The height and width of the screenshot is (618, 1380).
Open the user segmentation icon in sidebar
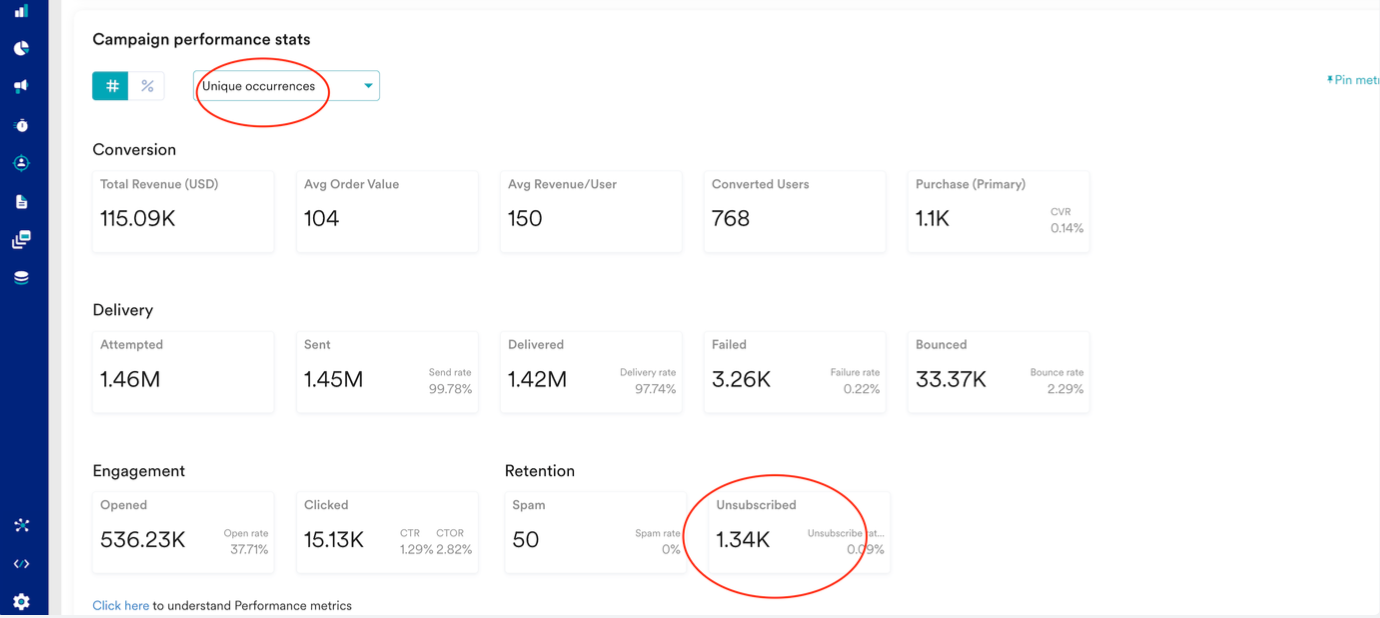(21, 163)
